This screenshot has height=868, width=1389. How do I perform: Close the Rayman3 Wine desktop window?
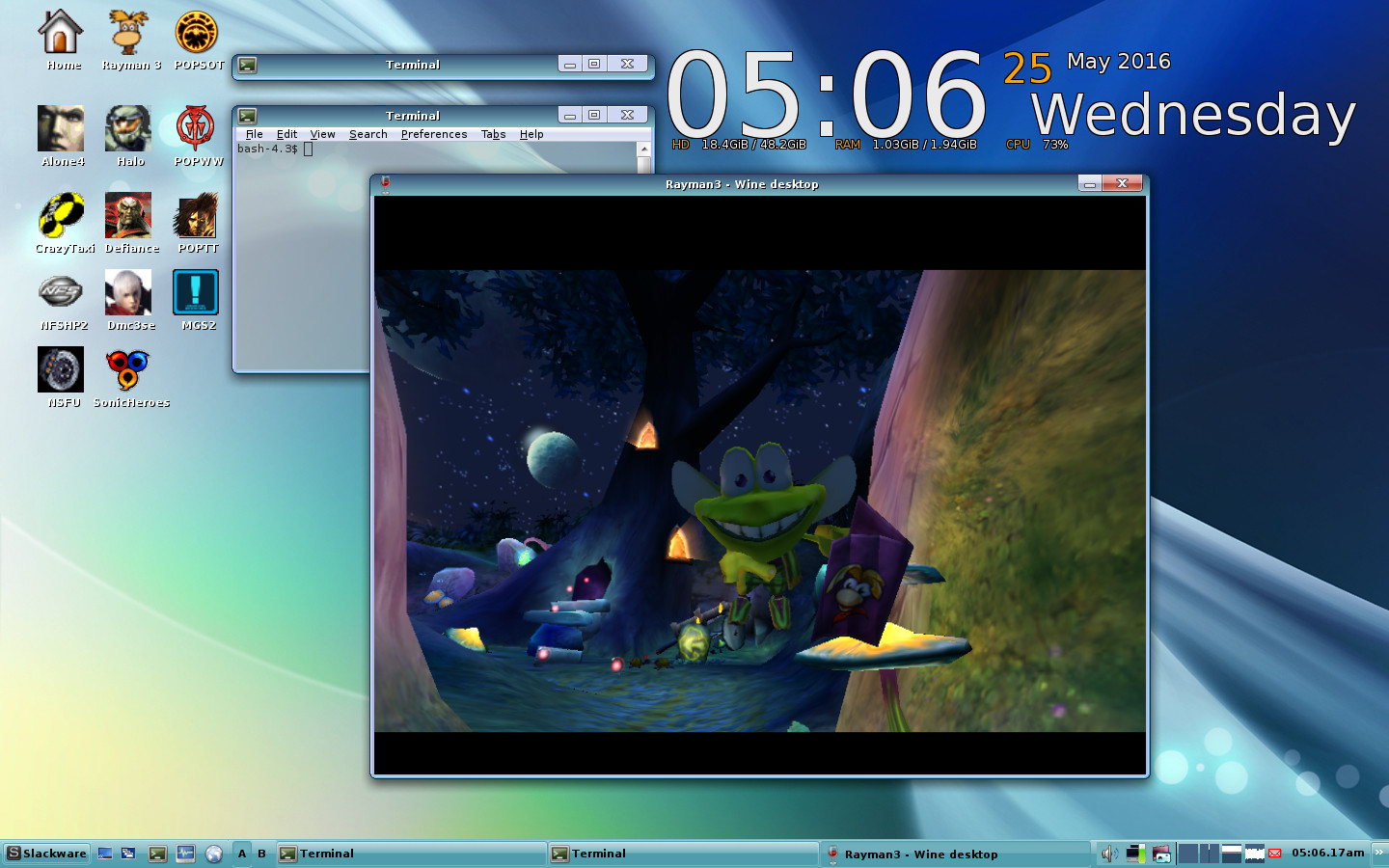point(1122,183)
